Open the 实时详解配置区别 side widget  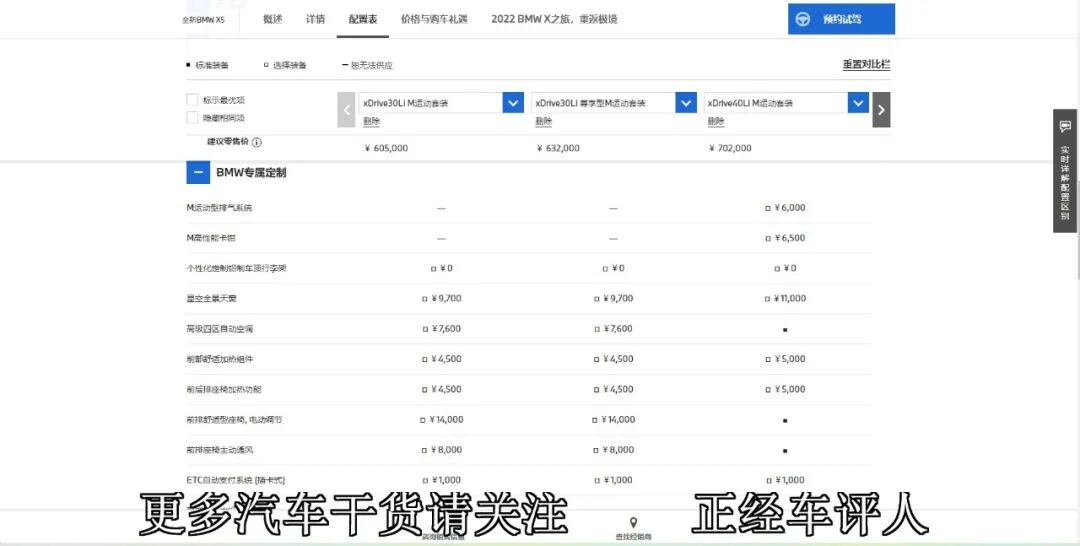point(1066,171)
